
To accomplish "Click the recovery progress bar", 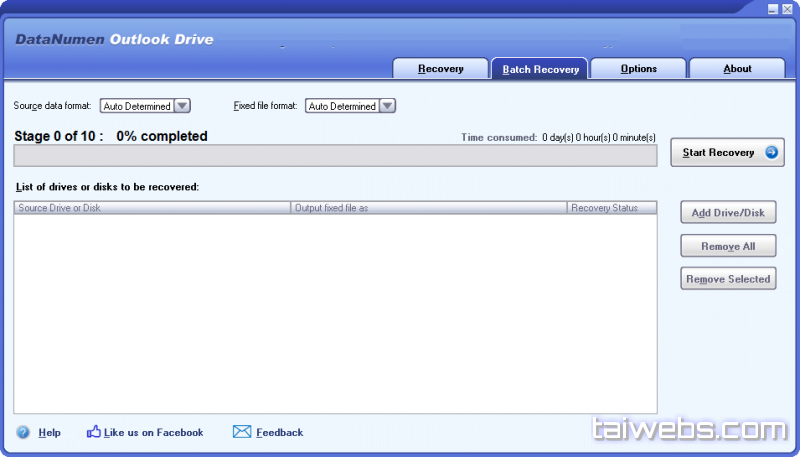I will pos(335,155).
